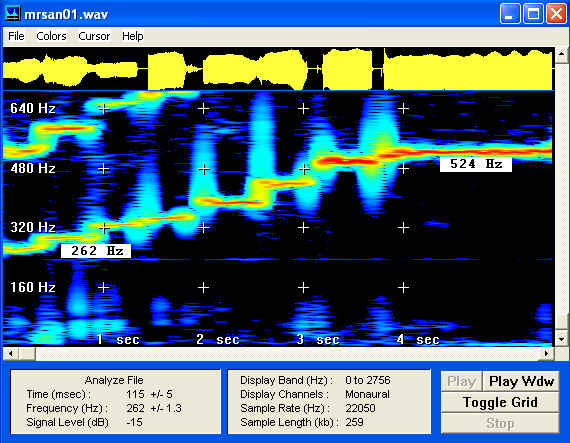Click the vertical scrollbar up arrow
Viewport: 570px width, 443px height.
[562, 55]
